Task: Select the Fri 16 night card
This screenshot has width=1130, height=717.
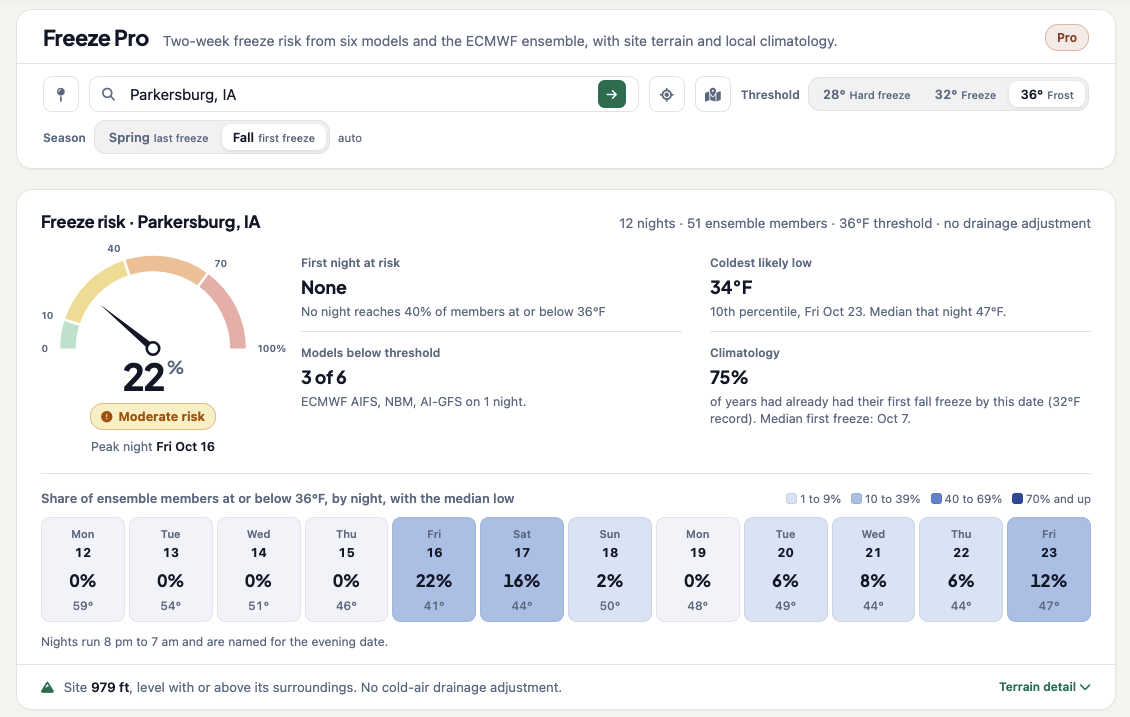Action: coord(434,569)
